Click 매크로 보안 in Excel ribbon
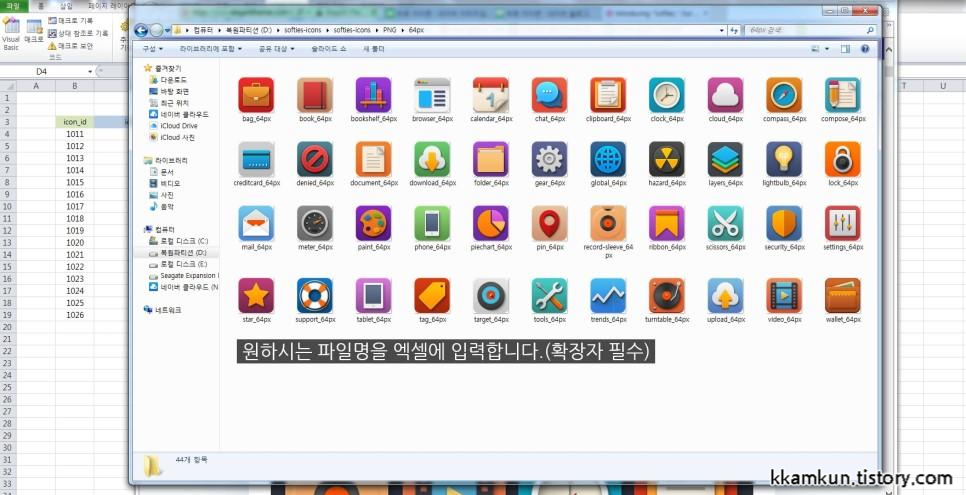Viewport: 966px width, 495px height. tap(71, 46)
